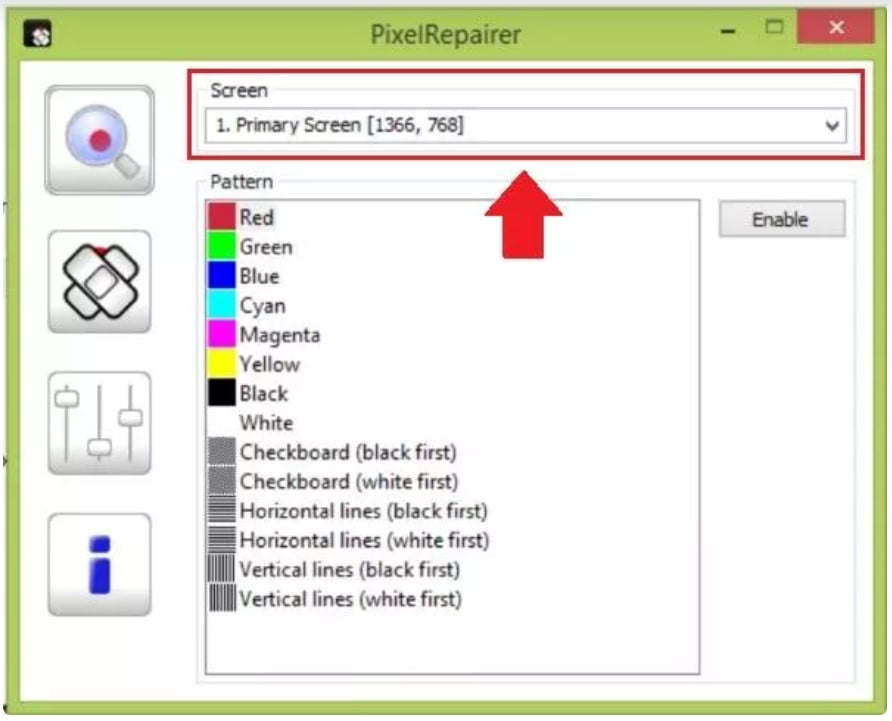Open the dead pixel locator magnifier tool
892x721 pixels.
pos(100,140)
